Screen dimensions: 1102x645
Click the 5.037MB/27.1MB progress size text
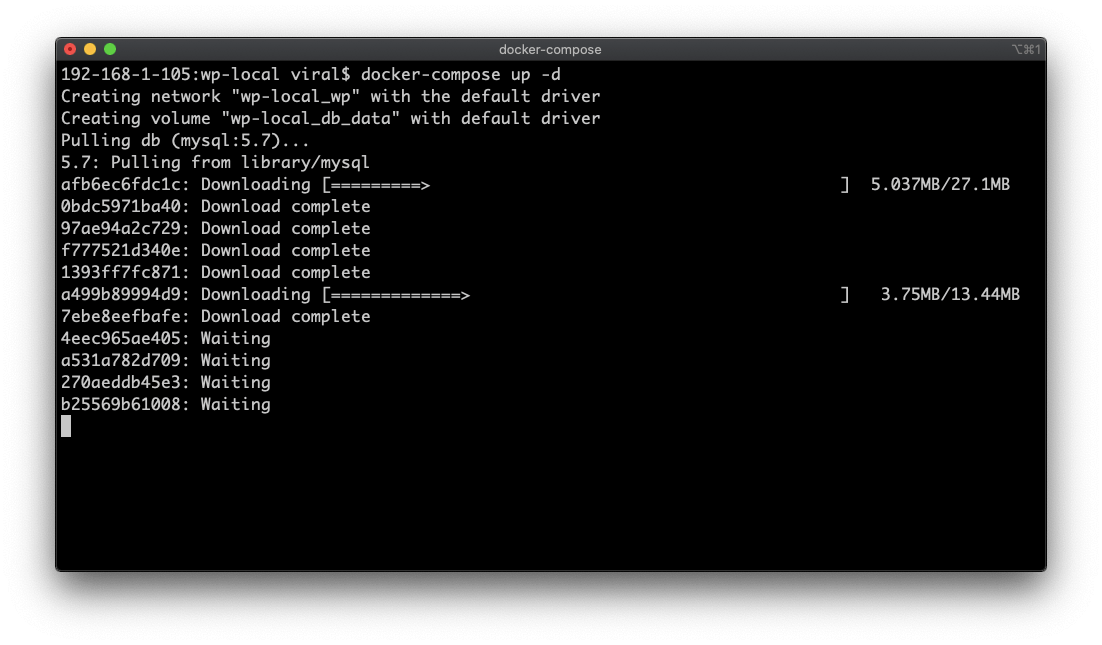click(940, 185)
